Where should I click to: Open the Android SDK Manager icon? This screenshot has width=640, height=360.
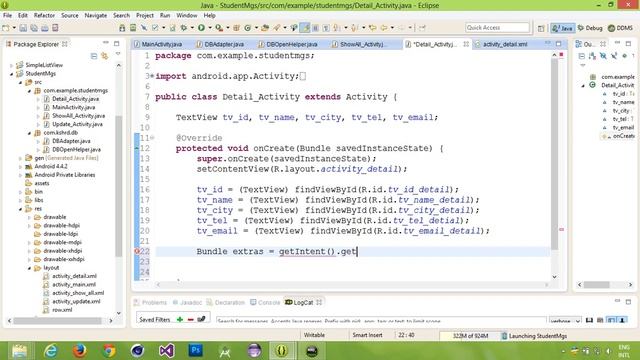tap(122, 28)
